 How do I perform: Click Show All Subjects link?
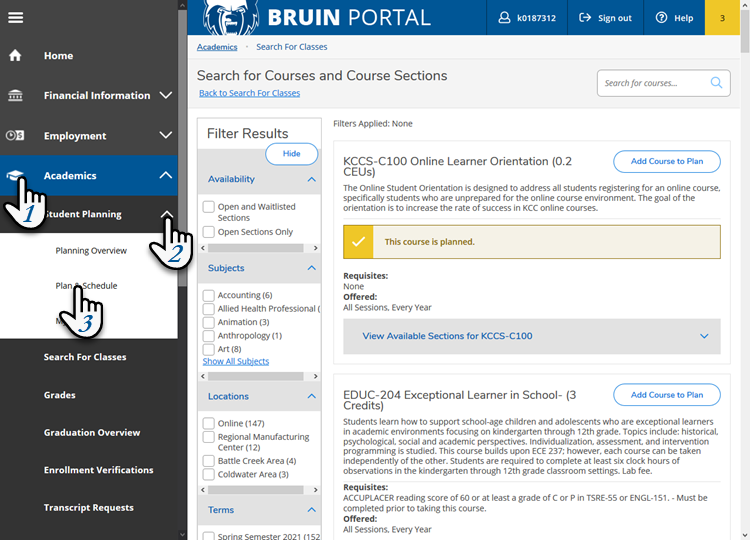236,362
